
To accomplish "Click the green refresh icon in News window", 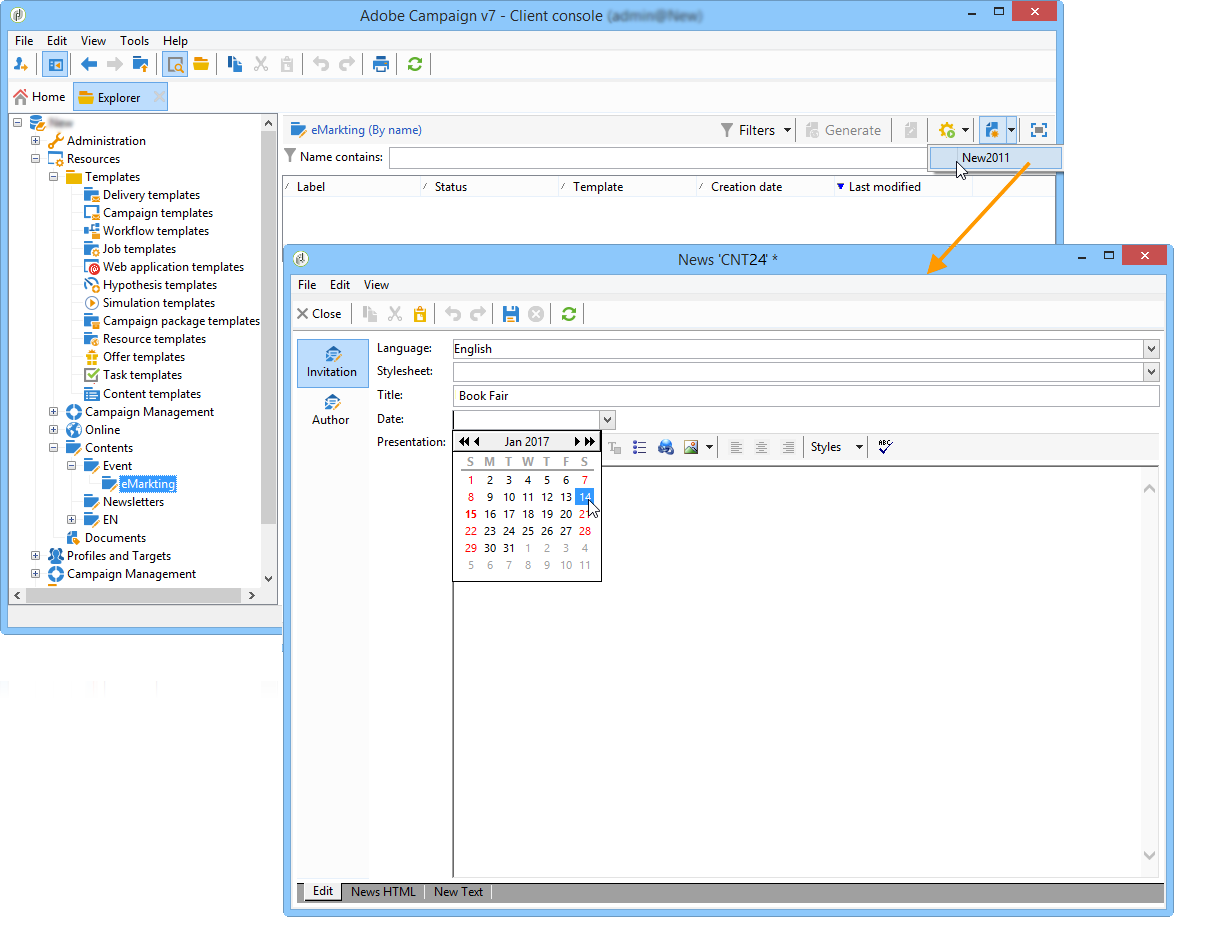I will point(569,314).
